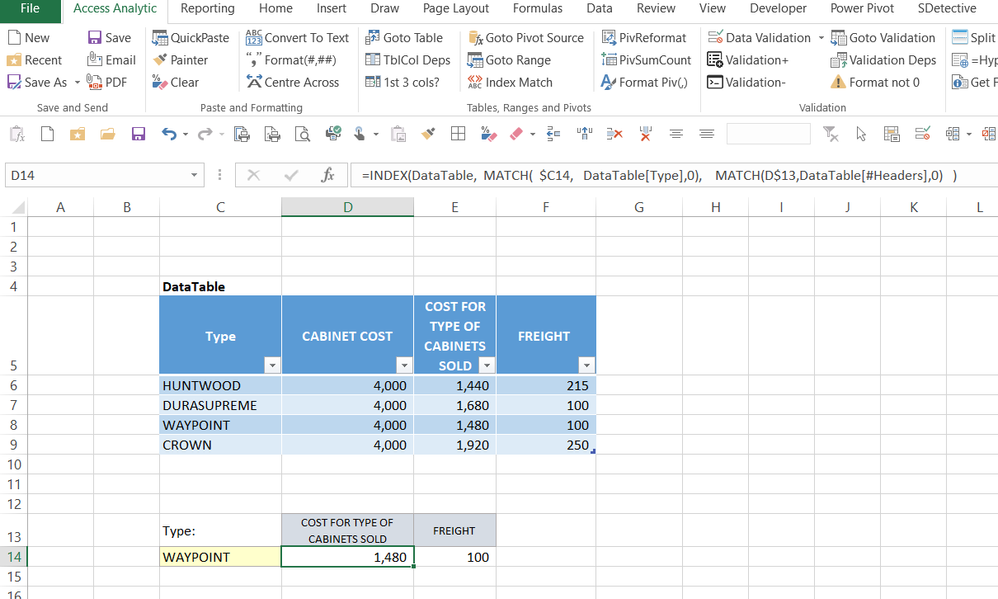Click 1st 3 cols? tool
The height and width of the screenshot is (599, 998).
402,82
